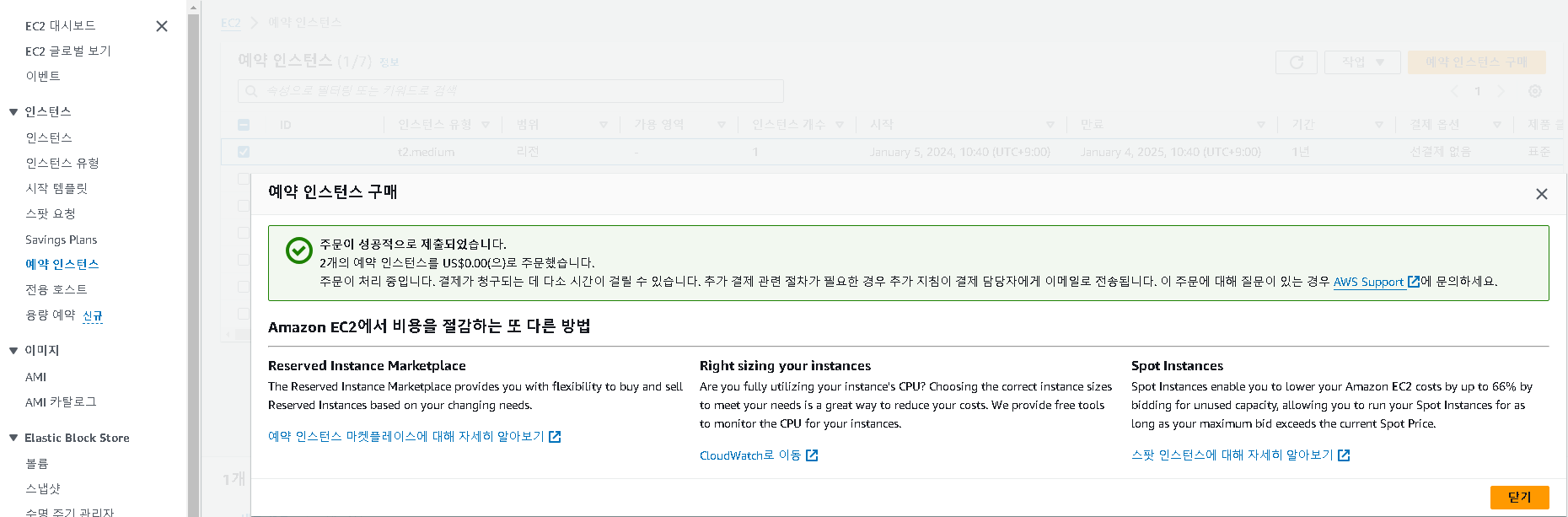Collapse the 인스턴스 sidebar section
This screenshot has height=517, width=1568.
[13, 111]
